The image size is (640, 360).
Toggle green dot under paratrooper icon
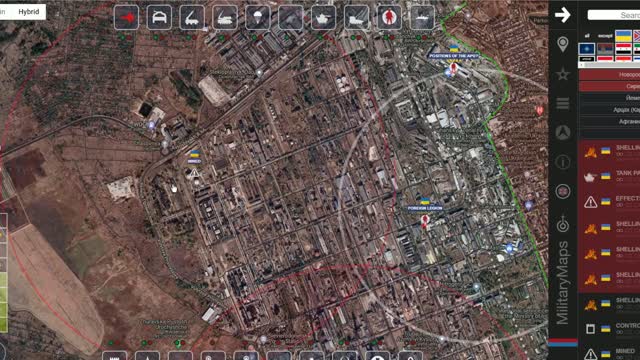click(254, 37)
